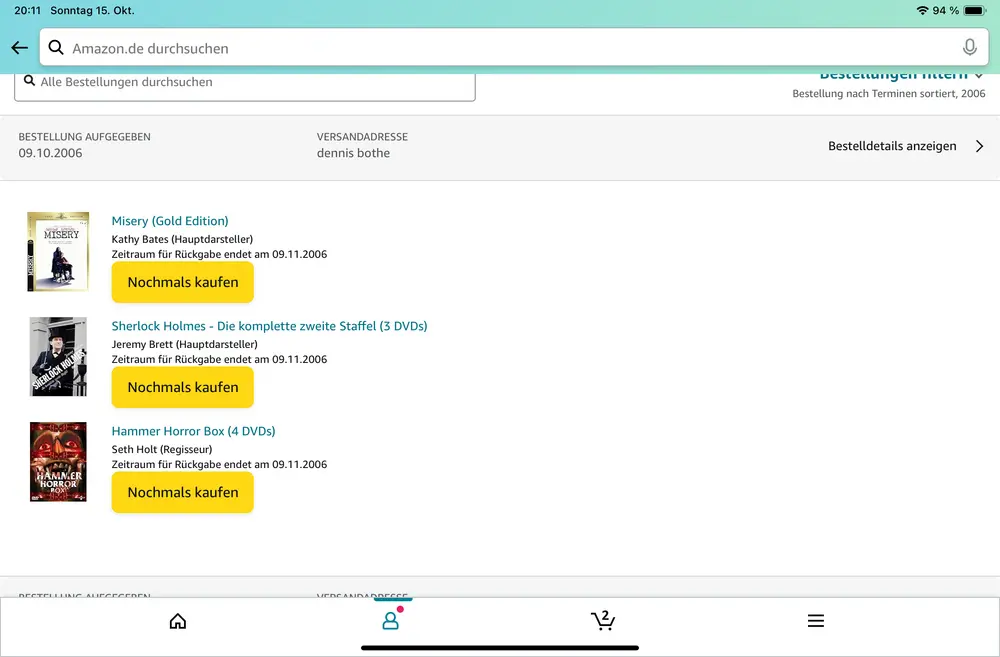The height and width of the screenshot is (657, 1000).
Task: Tap Kathy Bates (Hauptdarsteller) text
Action: [182, 239]
